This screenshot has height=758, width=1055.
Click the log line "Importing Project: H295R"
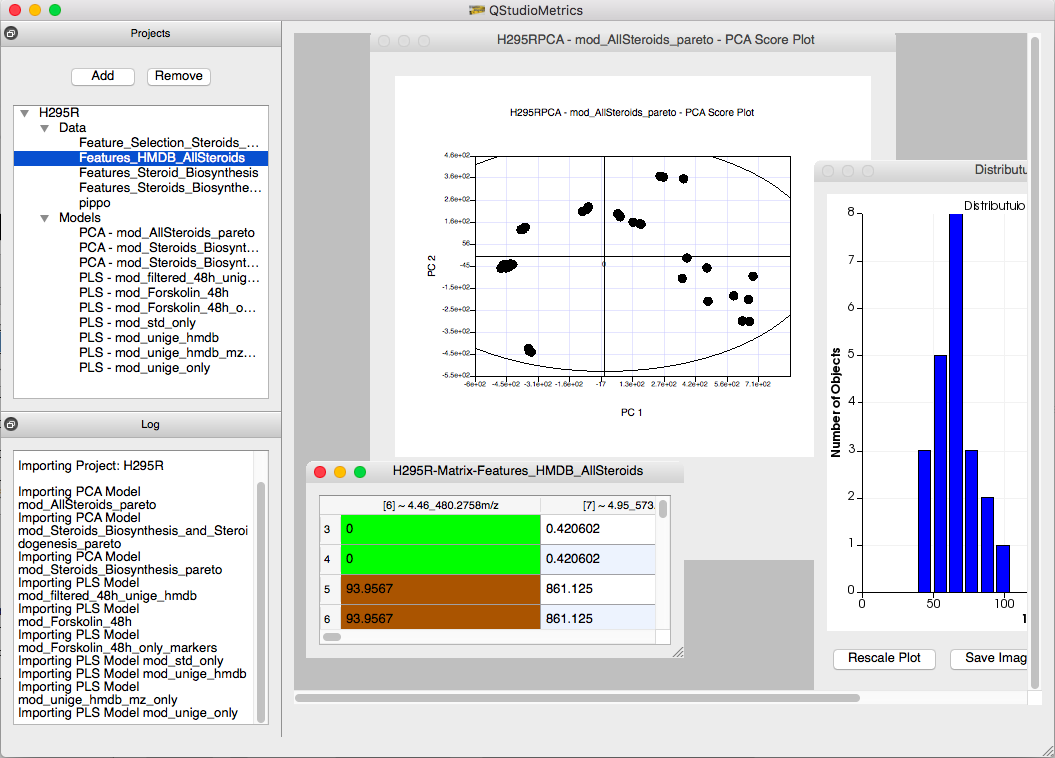pyautogui.click(x=91, y=465)
